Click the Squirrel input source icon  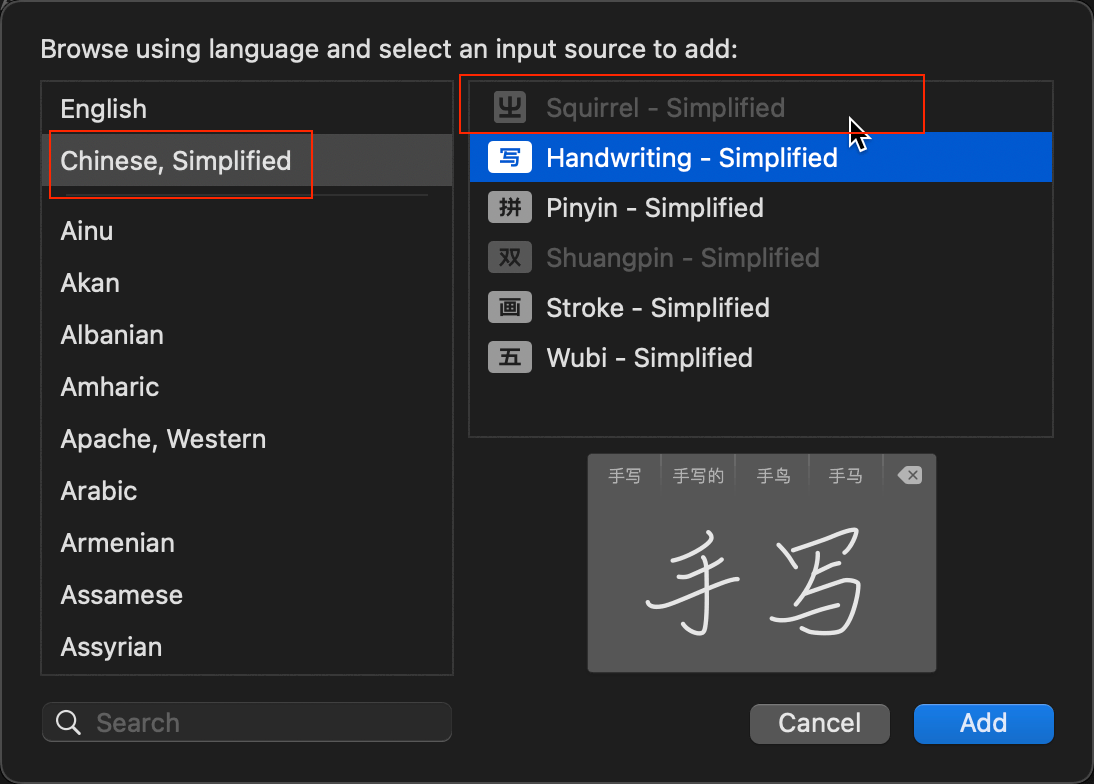[x=510, y=108]
